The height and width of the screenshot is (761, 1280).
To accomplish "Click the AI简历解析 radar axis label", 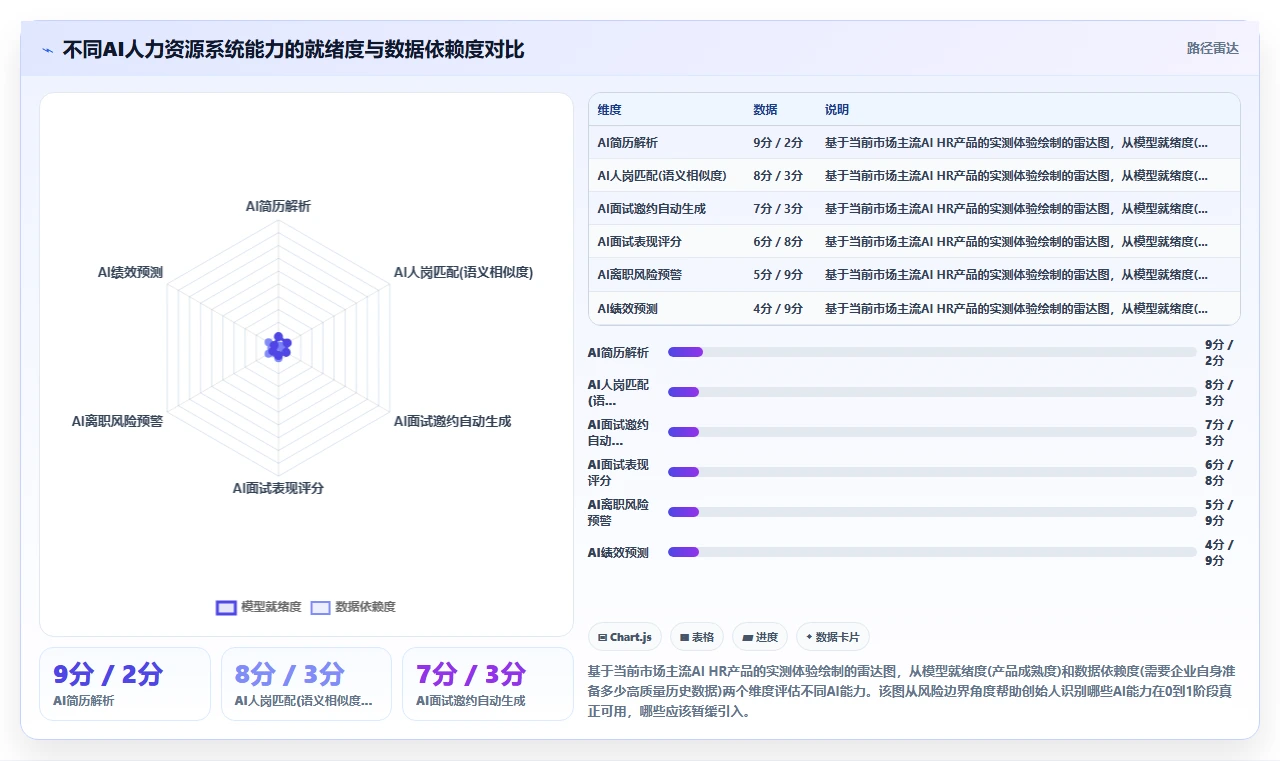I will click(x=278, y=206).
